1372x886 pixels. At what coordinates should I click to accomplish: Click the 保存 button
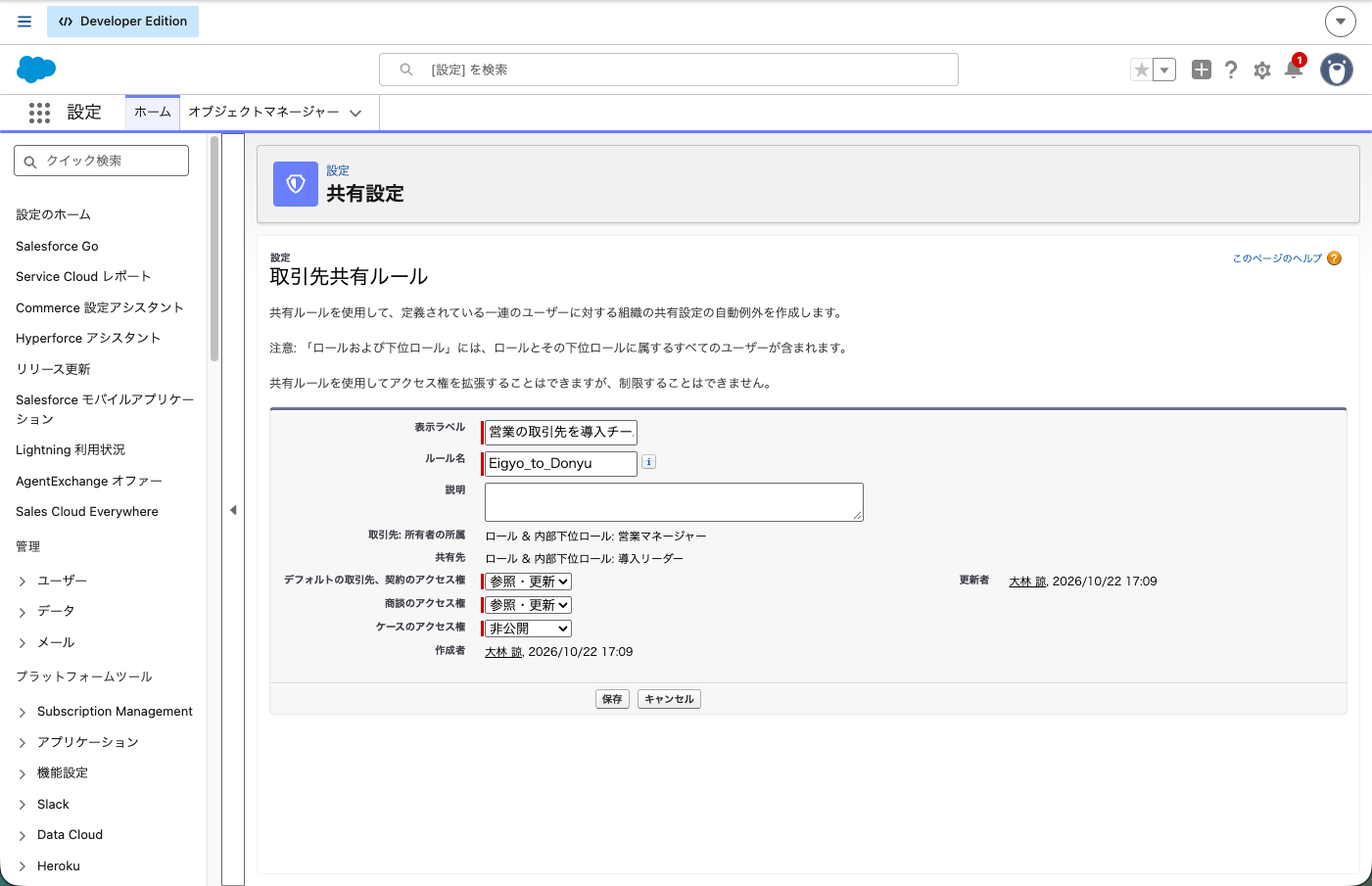click(x=612, y=699)
